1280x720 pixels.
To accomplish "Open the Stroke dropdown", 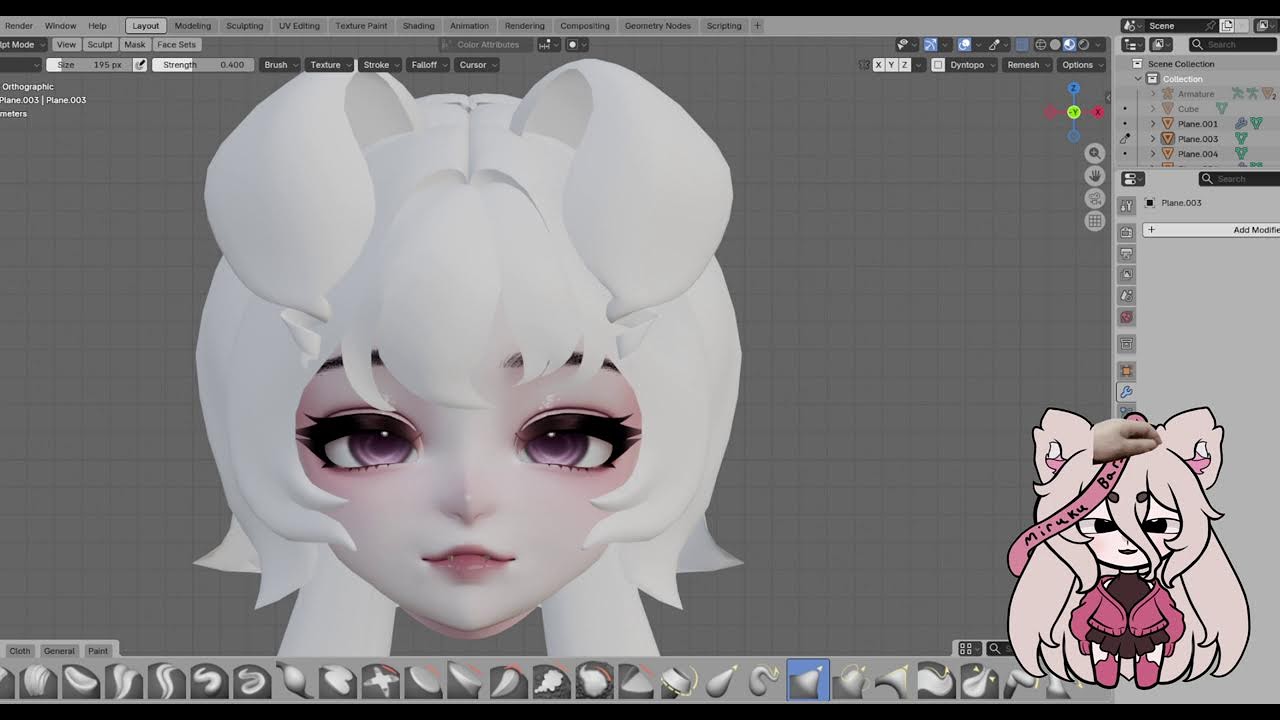I will [380, 65].
